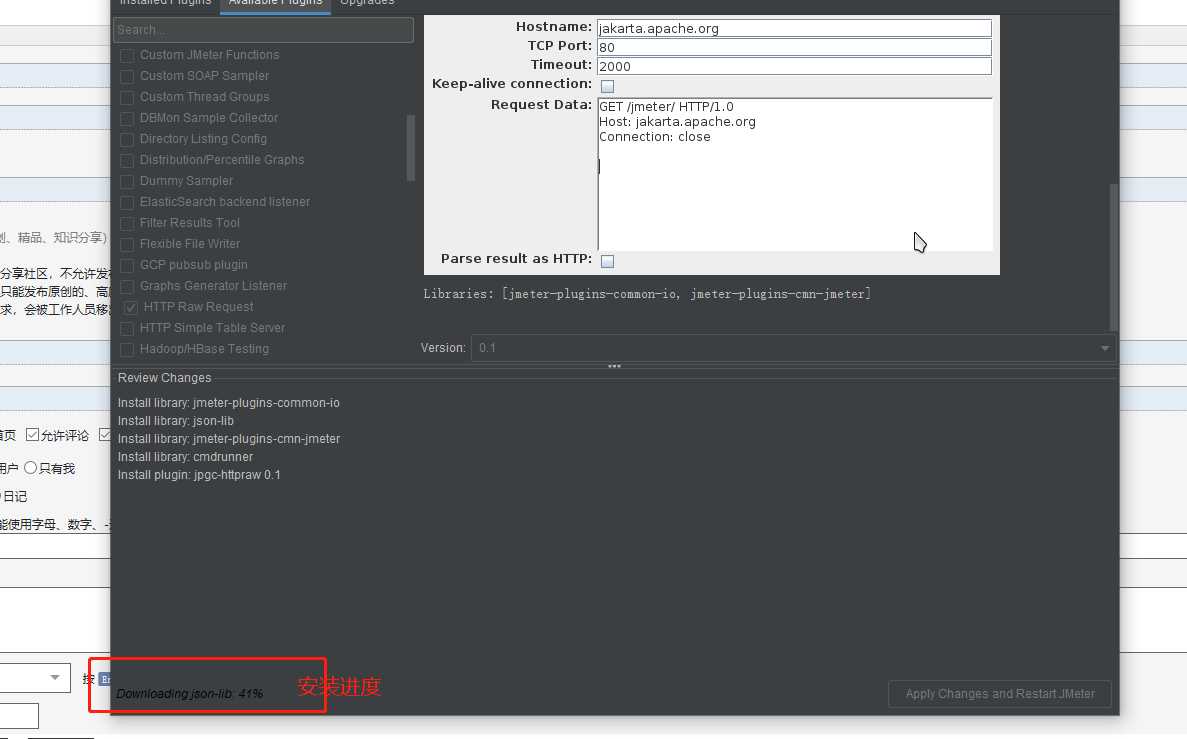Click 'Install library: jmeter-plugins-cmn-jmeter' line
1187x739 pixels.
229,439
